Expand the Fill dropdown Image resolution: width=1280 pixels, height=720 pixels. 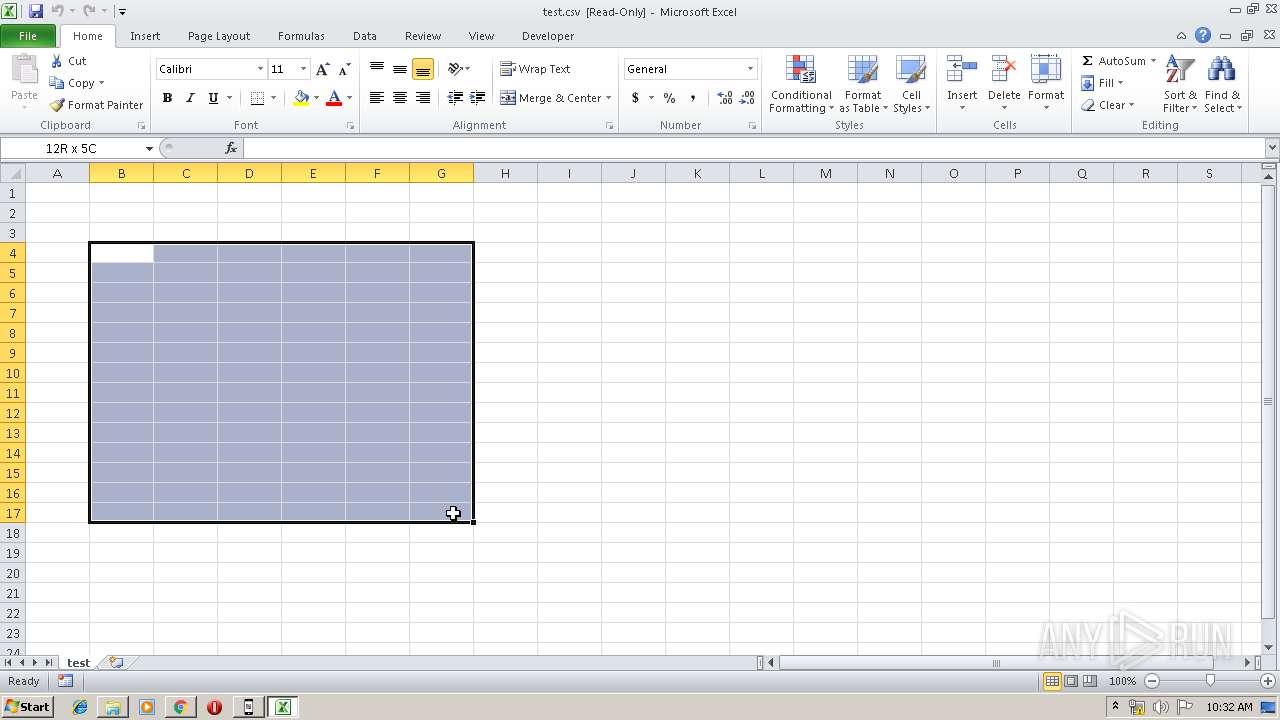[1121, 83]
